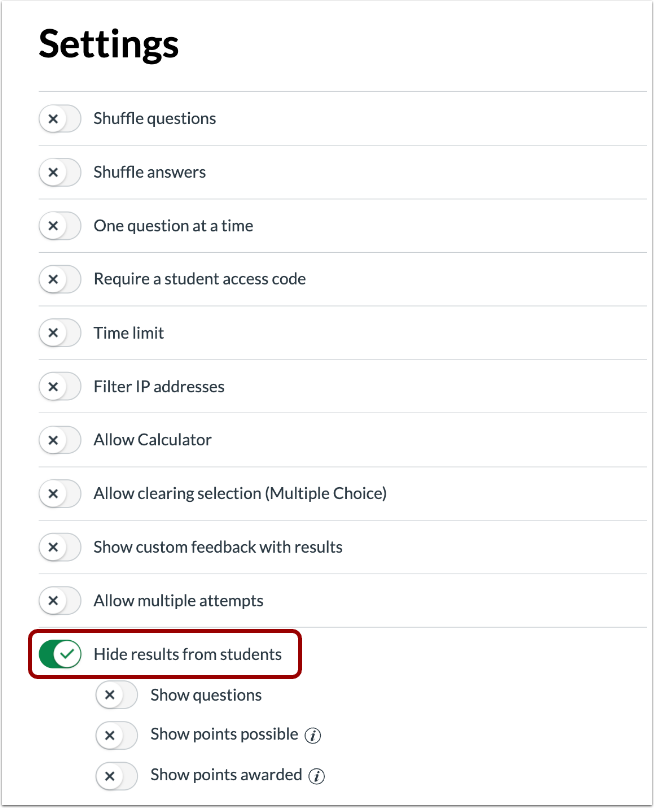Enable Show points possible switch
This screenshot has height=808, width=654.
tap(116, 735)
